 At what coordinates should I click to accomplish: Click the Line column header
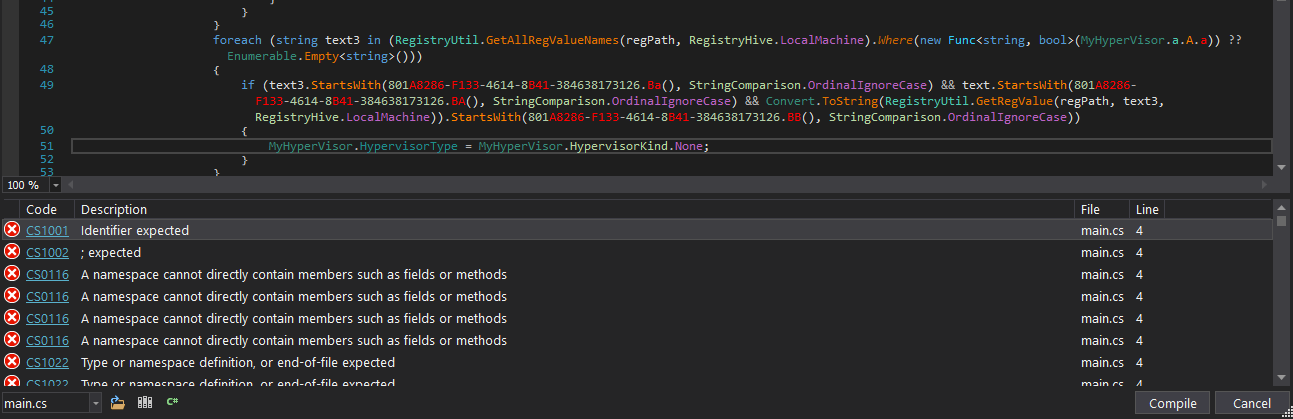pos(1146,209)
